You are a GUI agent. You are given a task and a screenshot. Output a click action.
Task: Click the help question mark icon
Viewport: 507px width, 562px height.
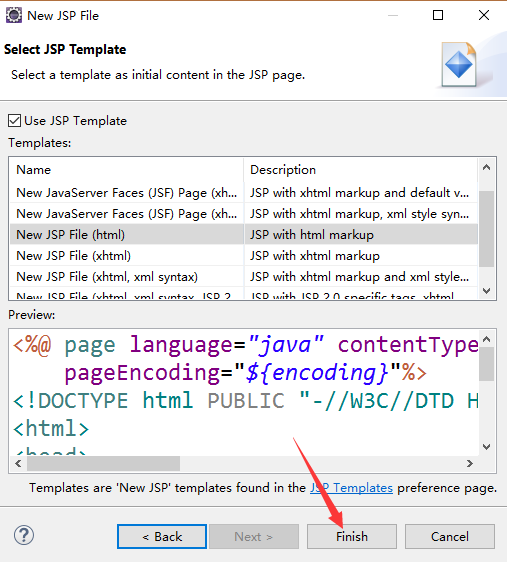coord(24,535)
